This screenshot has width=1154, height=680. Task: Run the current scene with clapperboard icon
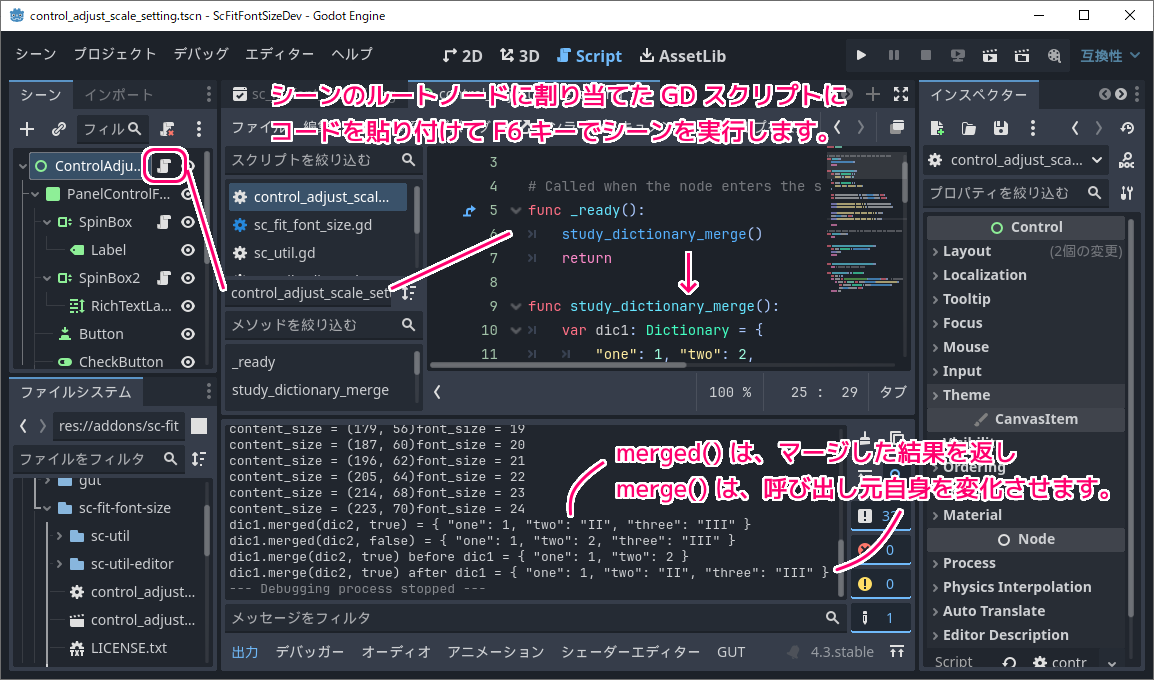pyautogui.click(x=990, y=56)
